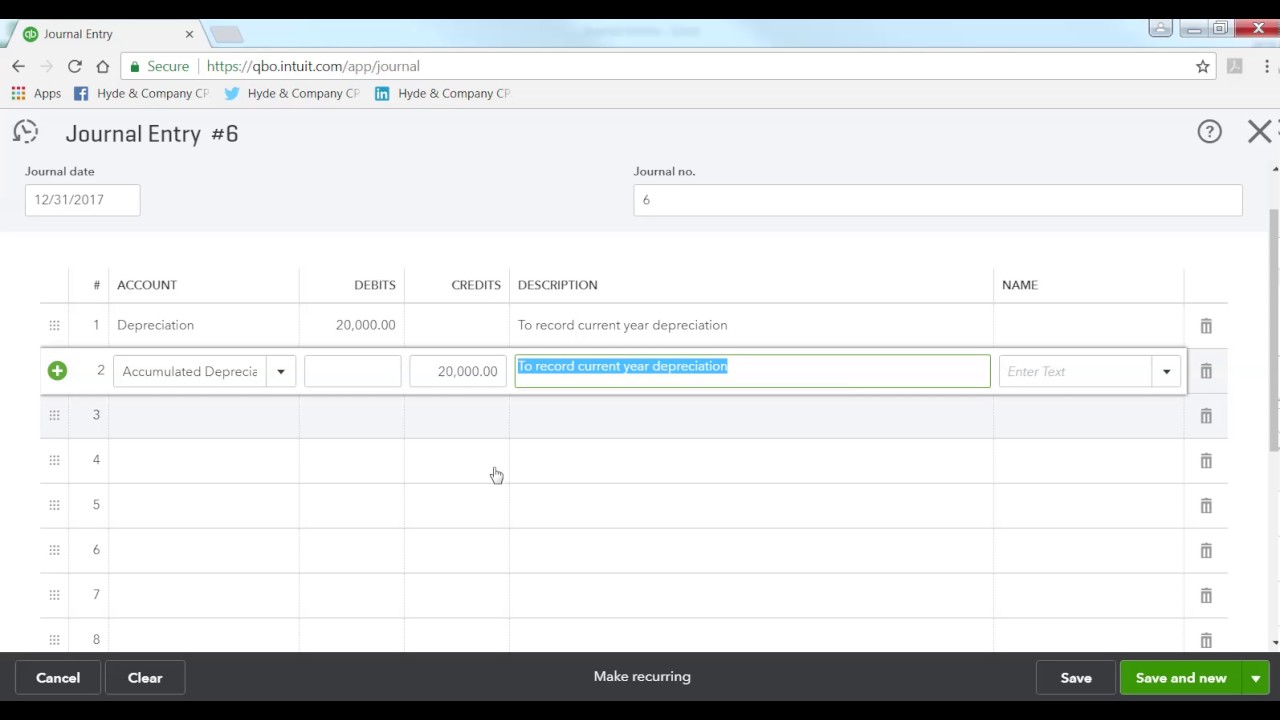Bookmark this page with the star icon
1280x720 pixels.
(x=1203, y=66)
